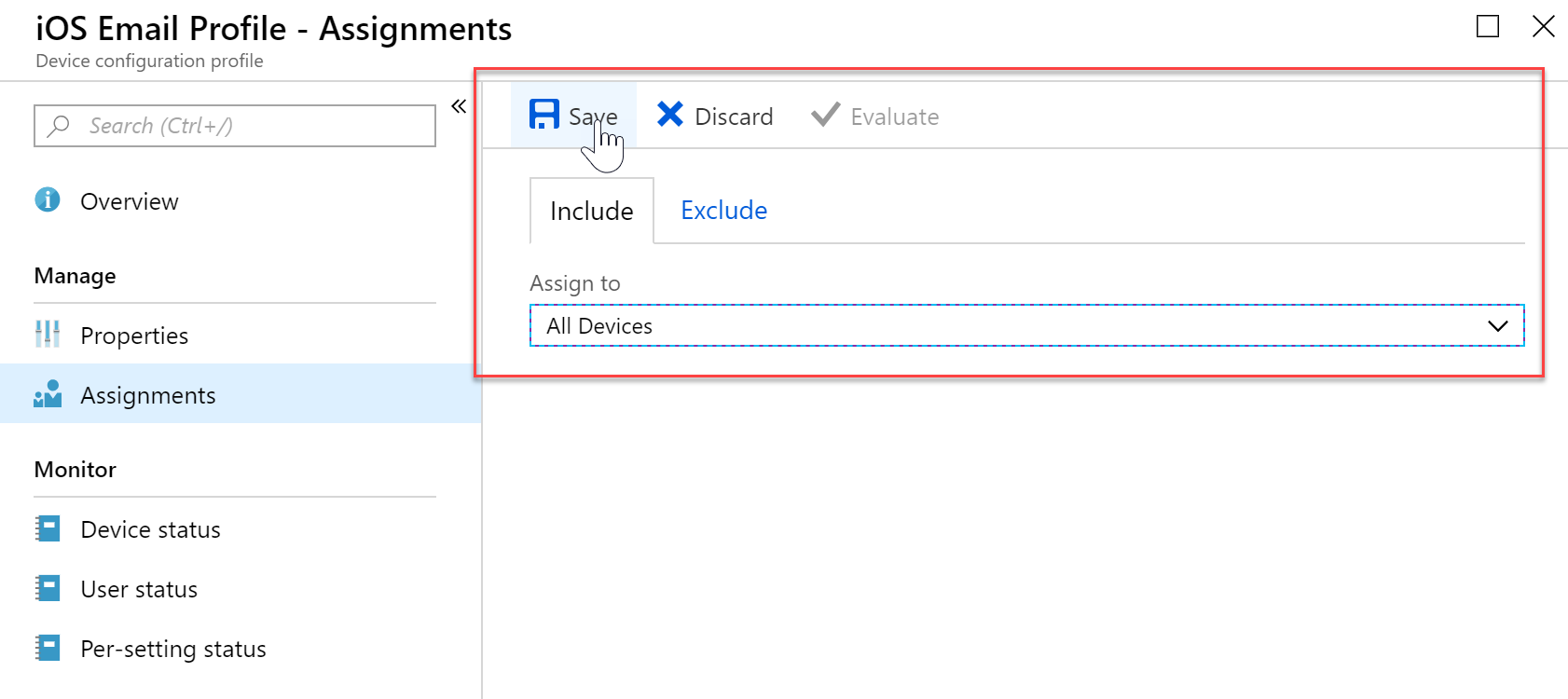Click the Evaluate button label
1568x699 pixels.
coord(894,116)
